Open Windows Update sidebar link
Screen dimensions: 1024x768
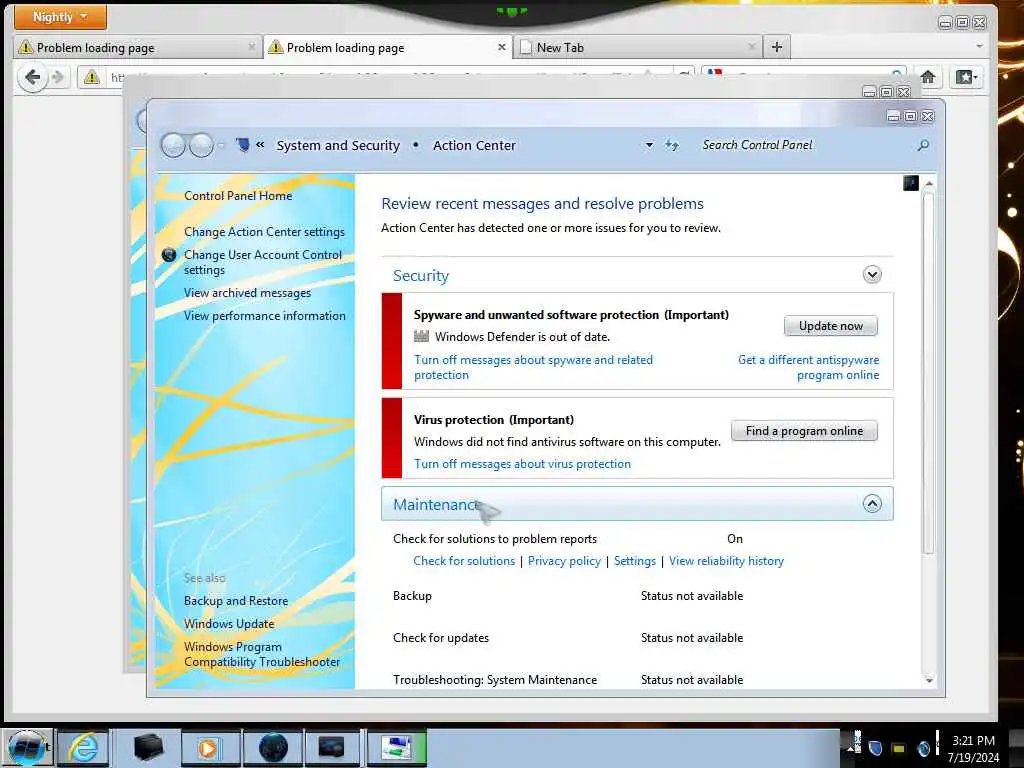point(229,624)
